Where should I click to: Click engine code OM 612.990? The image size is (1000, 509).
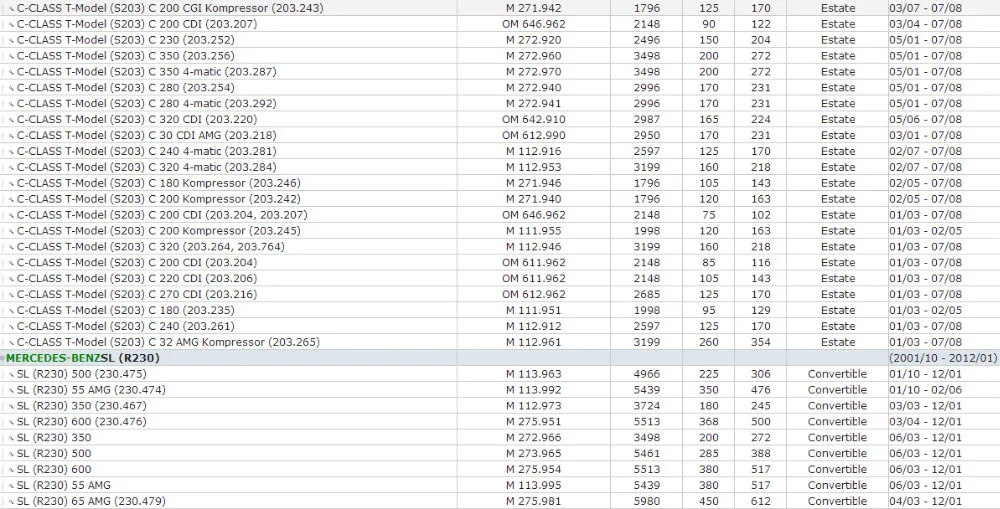(534, 135)
